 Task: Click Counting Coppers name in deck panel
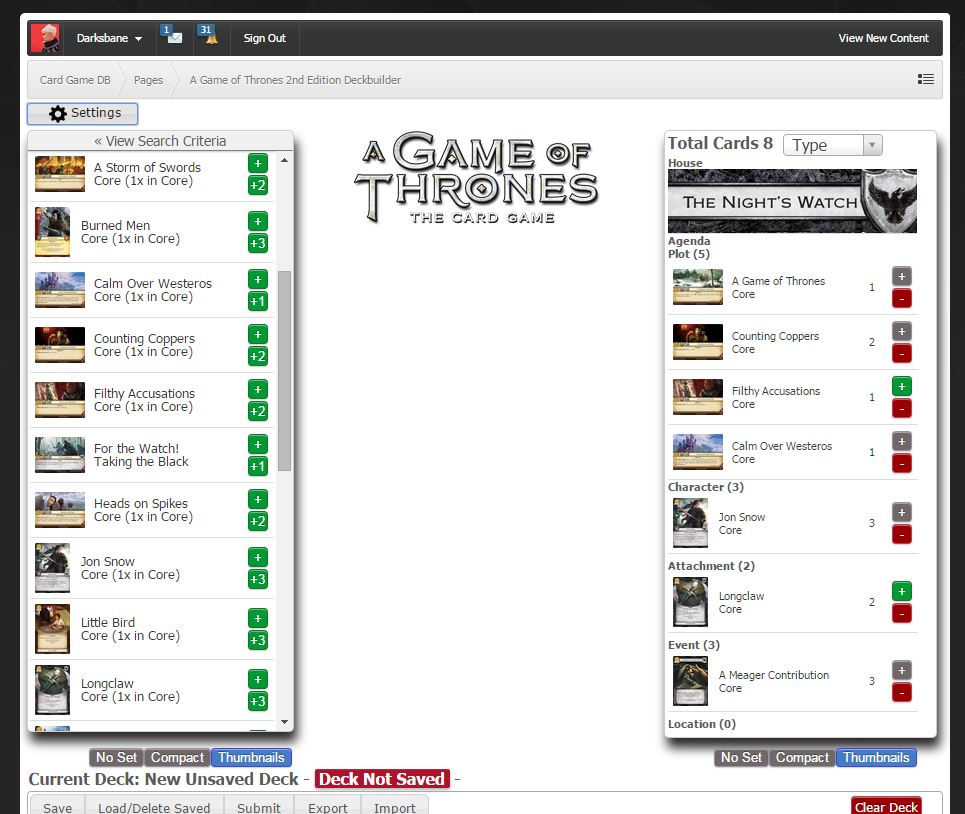775,337
